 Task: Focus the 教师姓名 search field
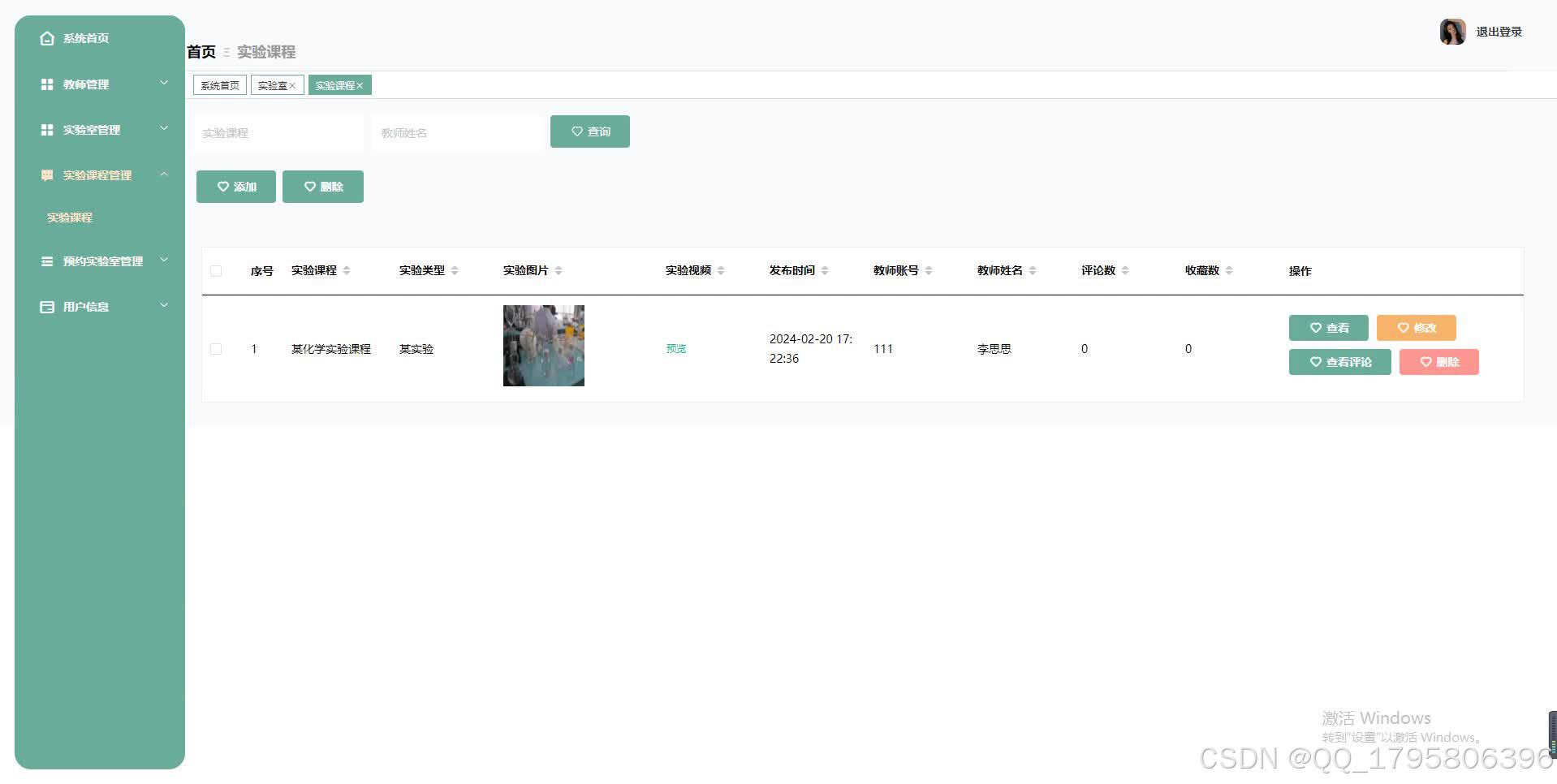[x=457, y=132]
